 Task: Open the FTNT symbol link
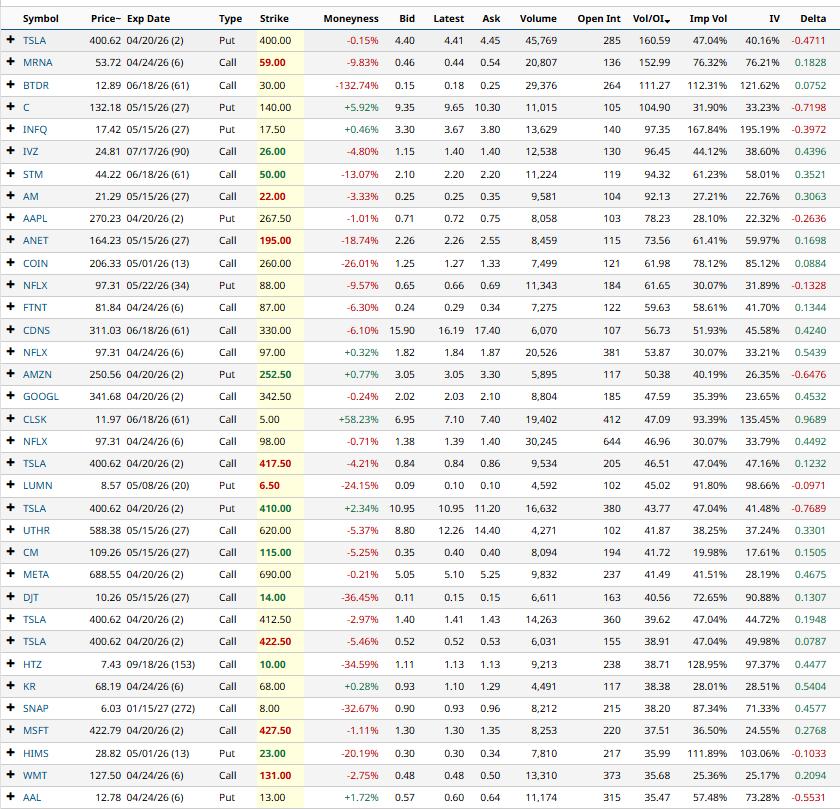[35, 308]
